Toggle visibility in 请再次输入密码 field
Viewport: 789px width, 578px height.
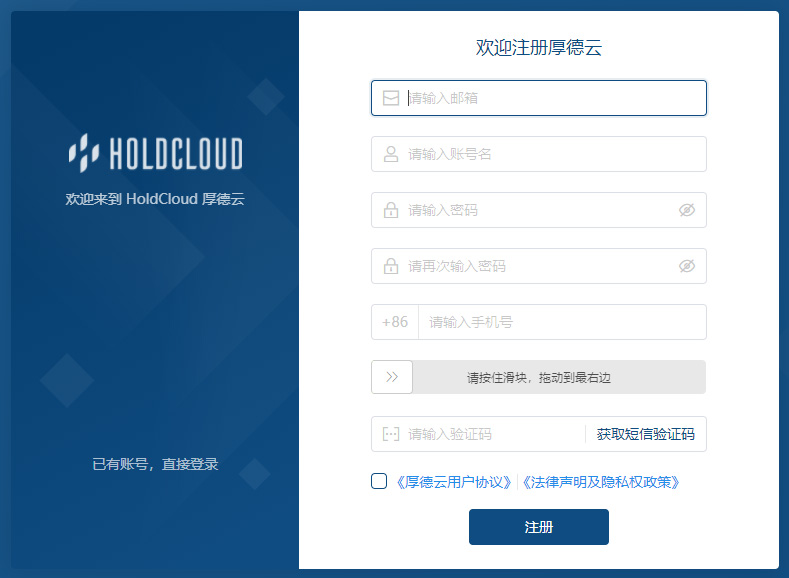click(687, 266)
